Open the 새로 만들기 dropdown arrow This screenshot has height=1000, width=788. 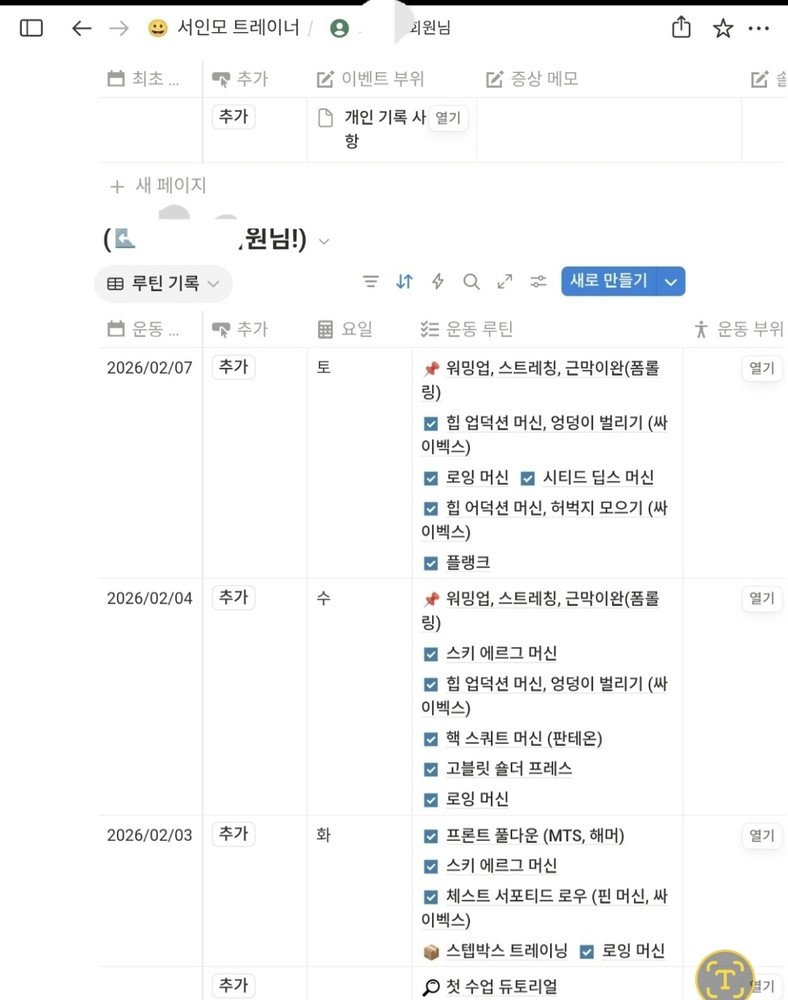pos(672,282)
